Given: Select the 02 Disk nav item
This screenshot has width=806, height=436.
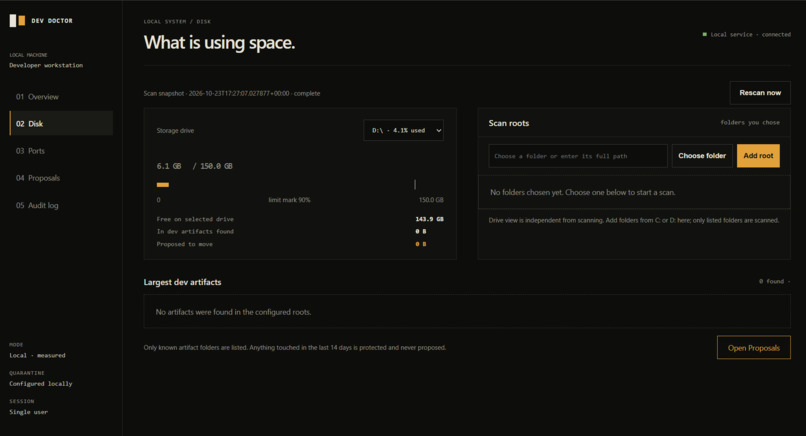Looking at the screenshot, I should (x=61, y=123).
